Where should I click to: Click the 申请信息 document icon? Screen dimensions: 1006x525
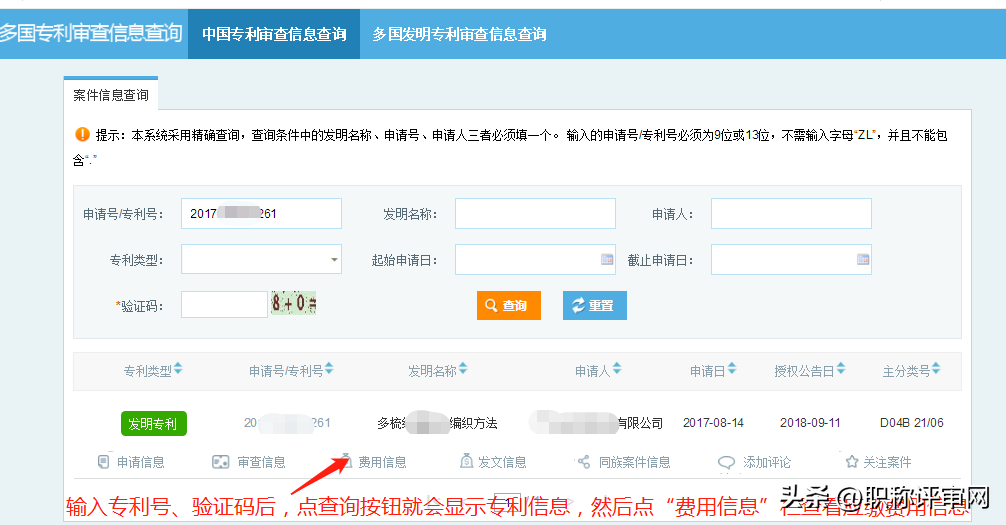(x=103, y=462)
